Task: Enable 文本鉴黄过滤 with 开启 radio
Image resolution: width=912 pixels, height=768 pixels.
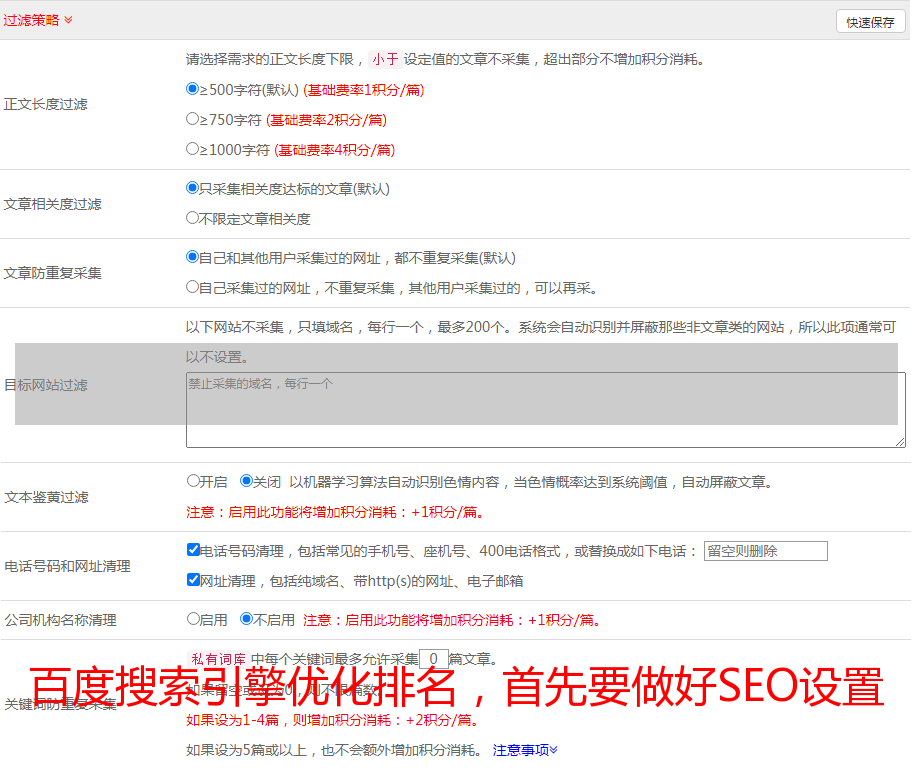Action: 193,481
